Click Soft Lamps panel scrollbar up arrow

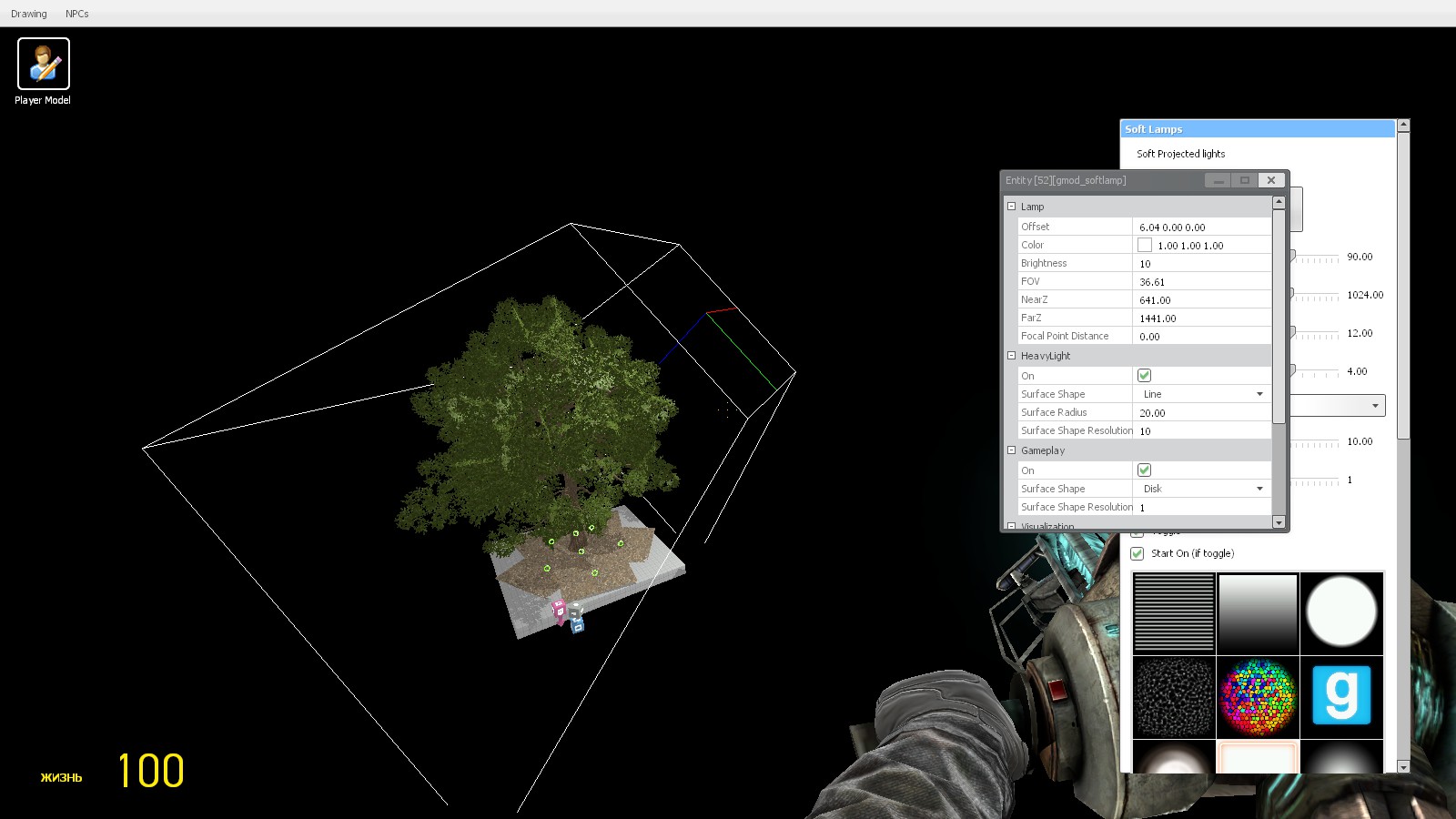pos(1403,125)
